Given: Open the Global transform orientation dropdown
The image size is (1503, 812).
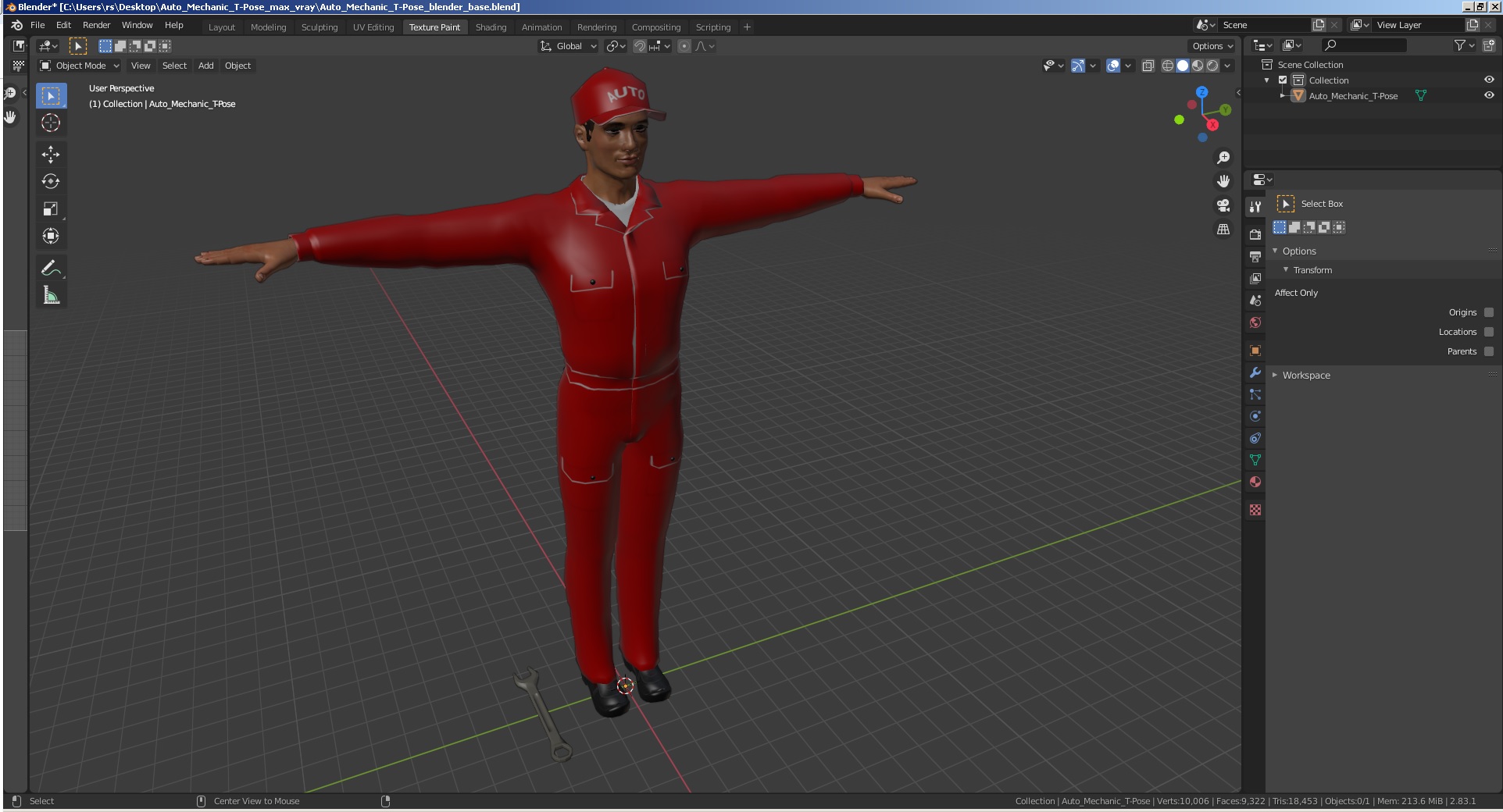Looking at the screenshot, I should [x=568, y=46].
